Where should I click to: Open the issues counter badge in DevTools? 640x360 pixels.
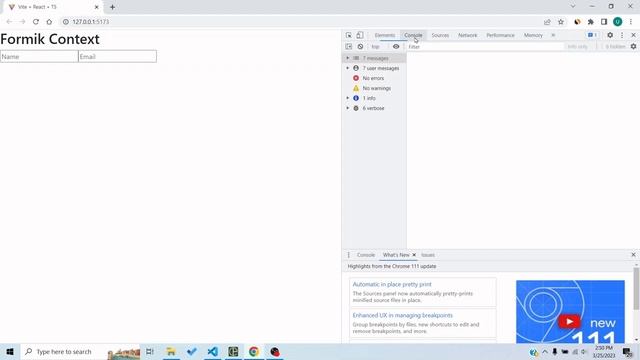592,35
